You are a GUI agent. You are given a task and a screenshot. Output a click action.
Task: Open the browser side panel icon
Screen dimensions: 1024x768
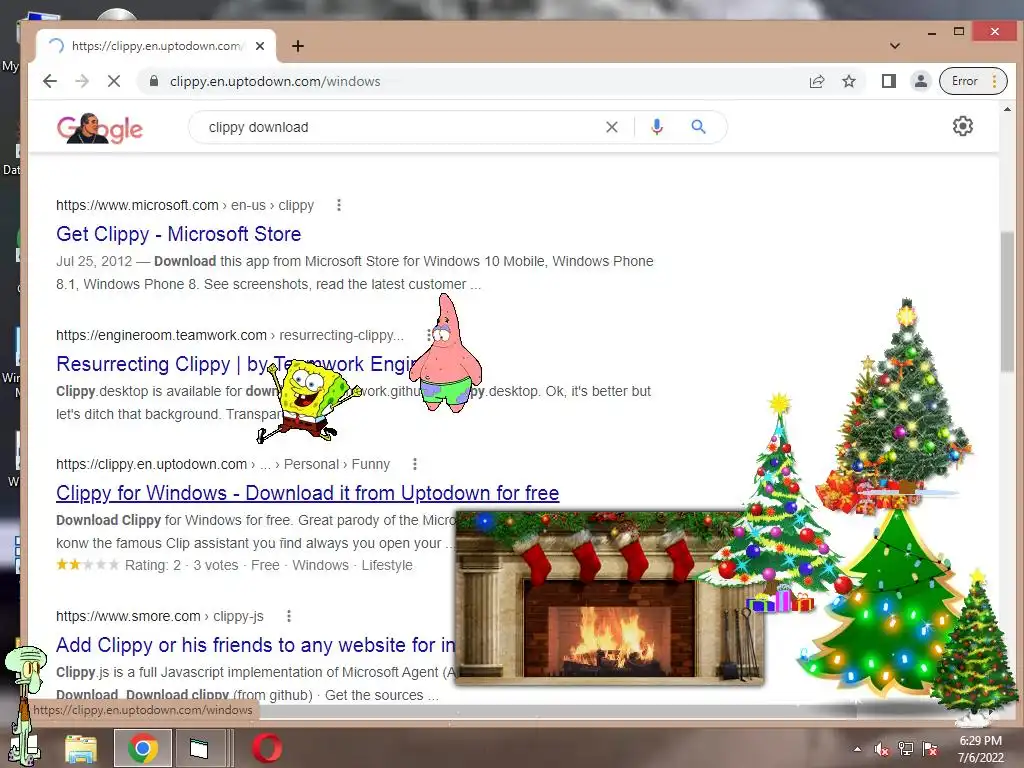888,81
